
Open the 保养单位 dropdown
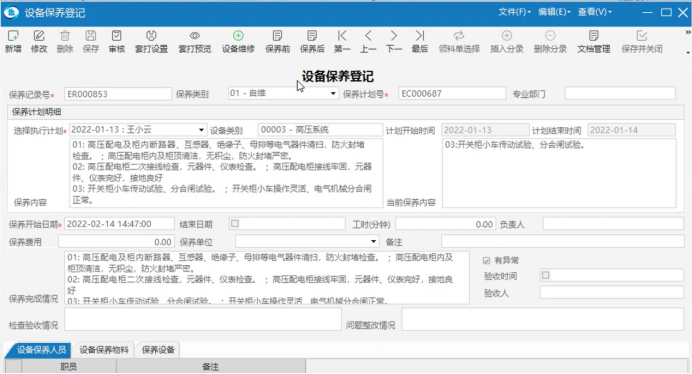[x=373, y=241]
